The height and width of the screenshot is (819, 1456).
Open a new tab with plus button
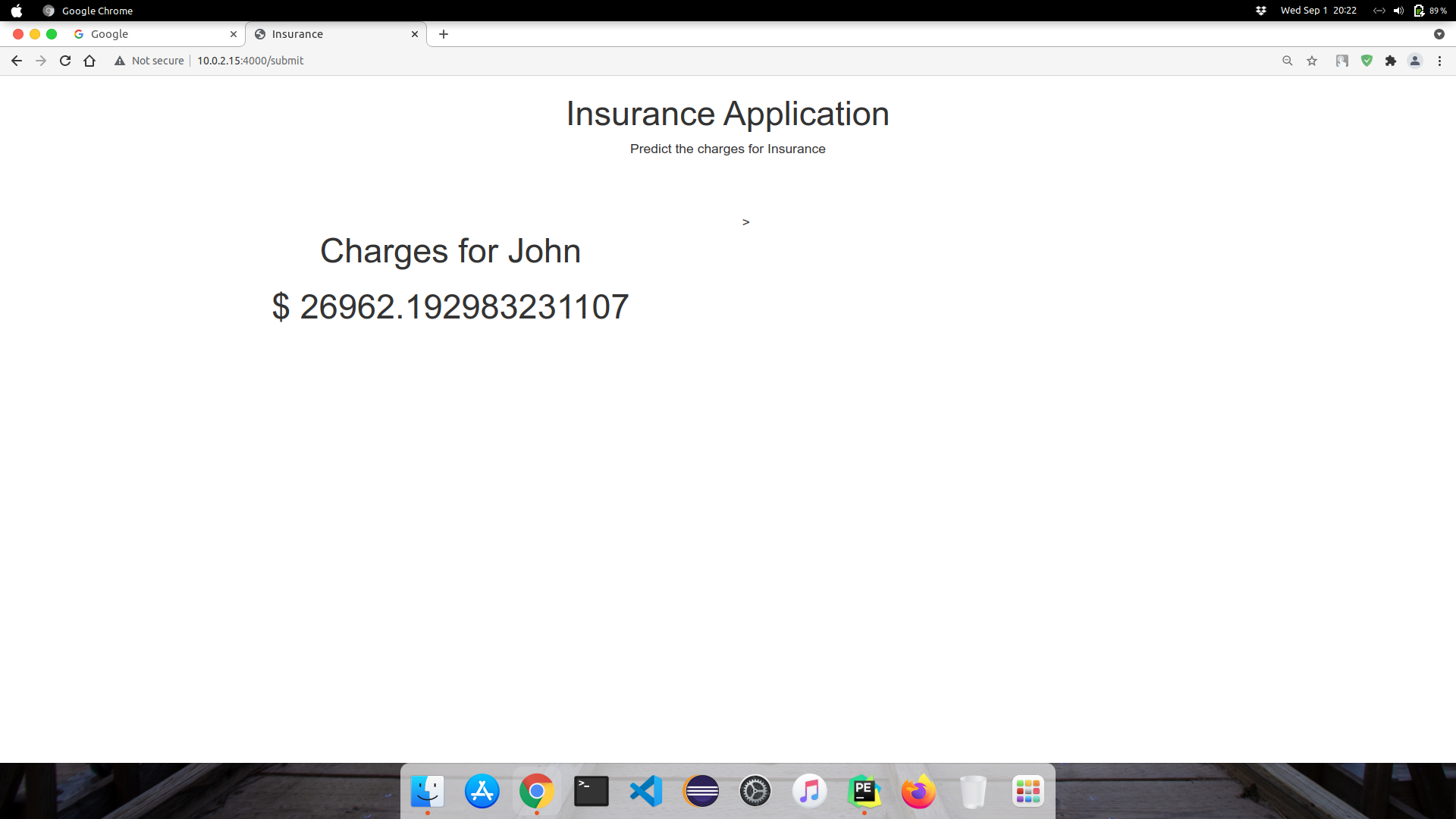(x=444, y=34)
